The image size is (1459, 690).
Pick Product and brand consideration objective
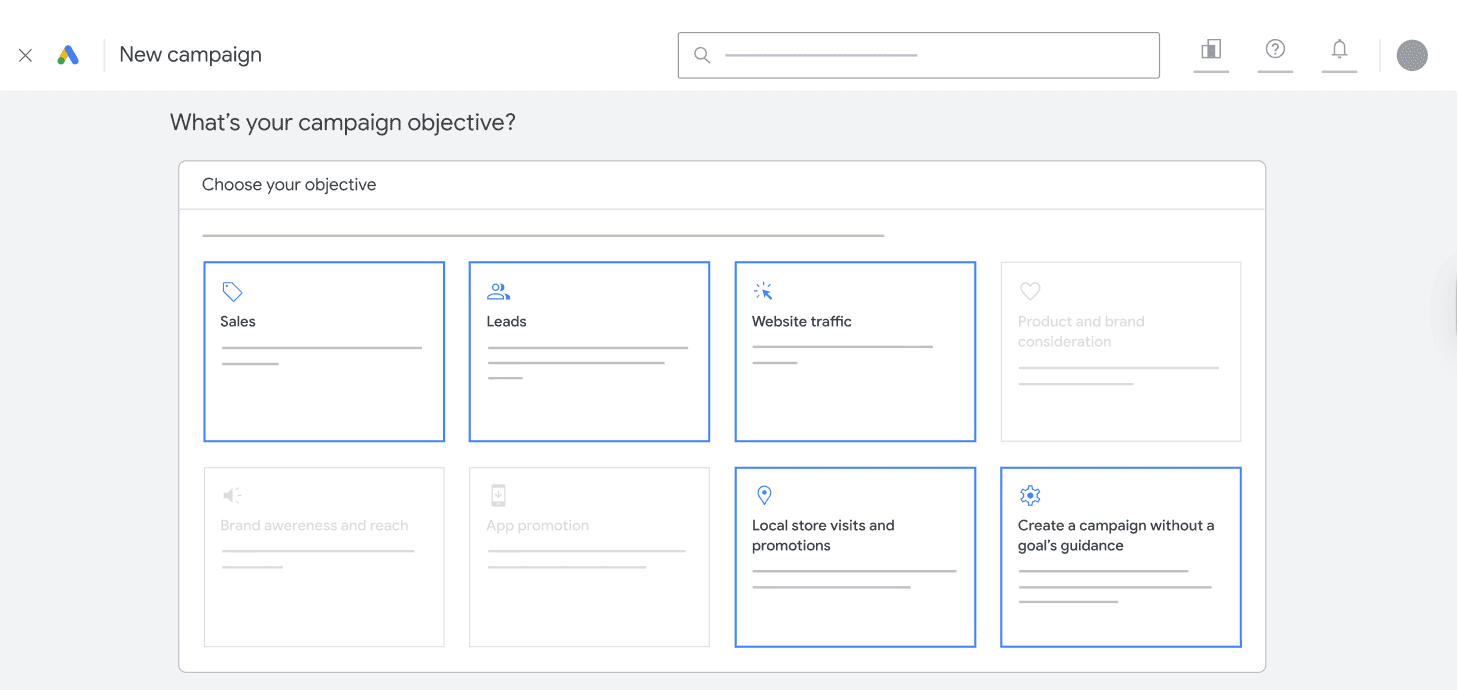(x=1120, y=351)
